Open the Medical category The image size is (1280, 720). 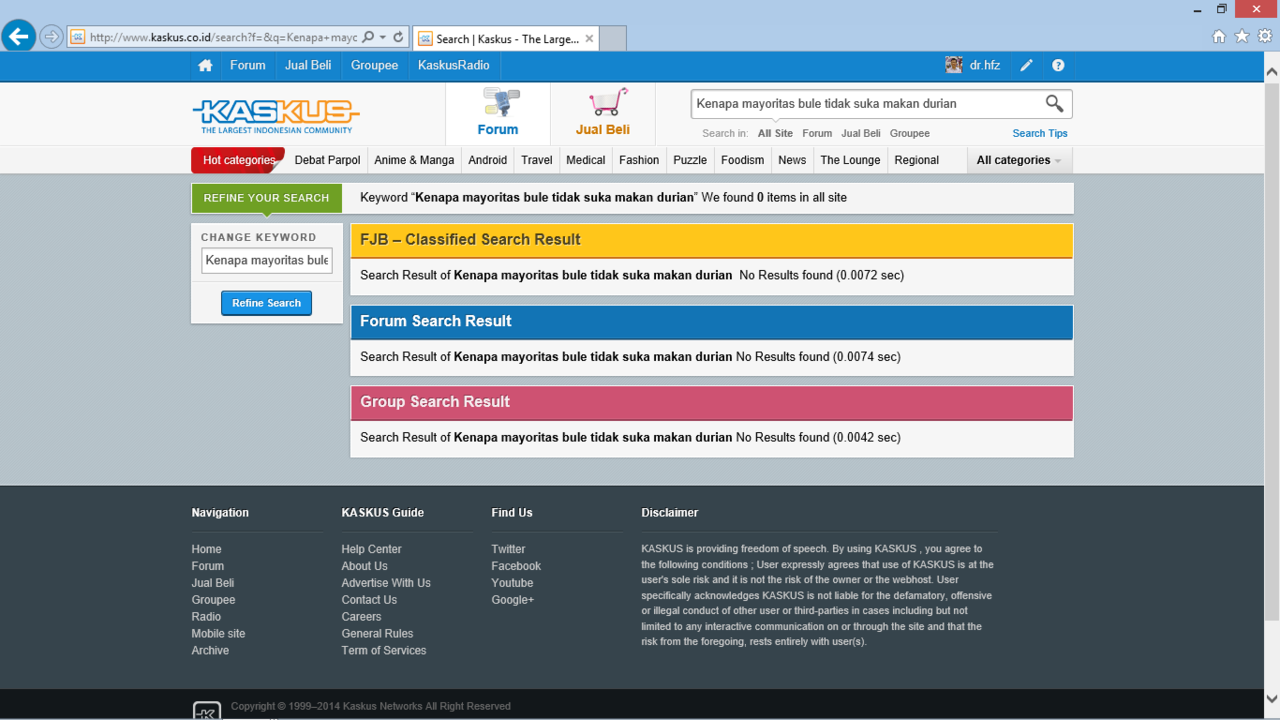pos(586,160)
